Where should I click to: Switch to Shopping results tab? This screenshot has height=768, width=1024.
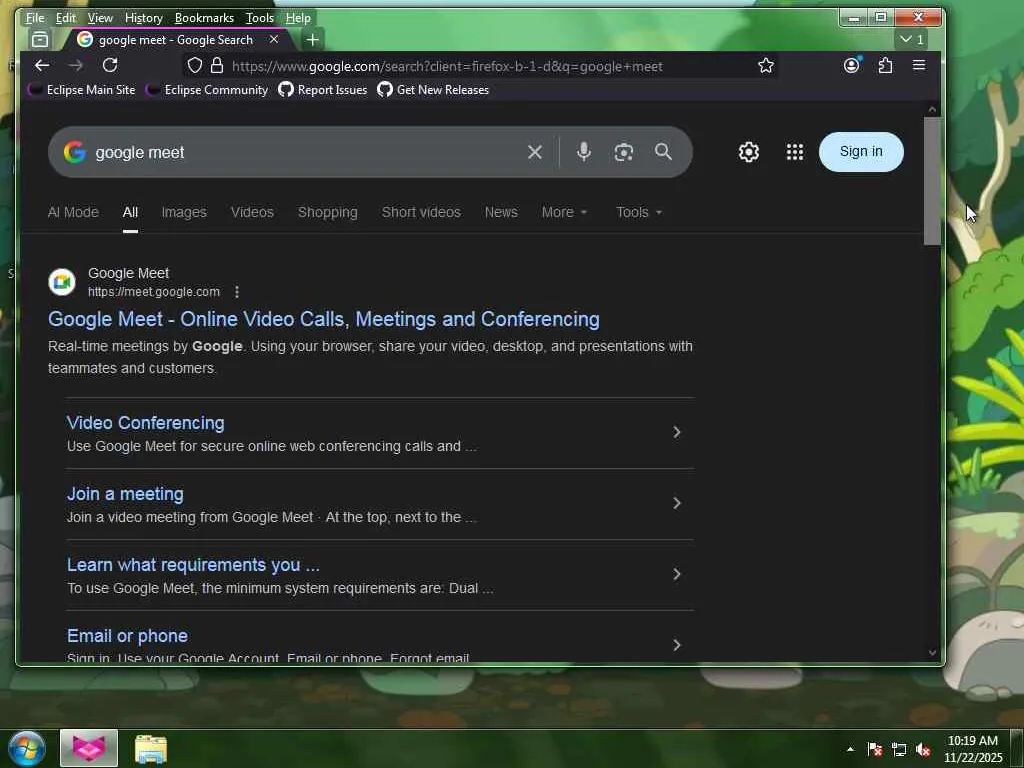click(x=328, y=212)
